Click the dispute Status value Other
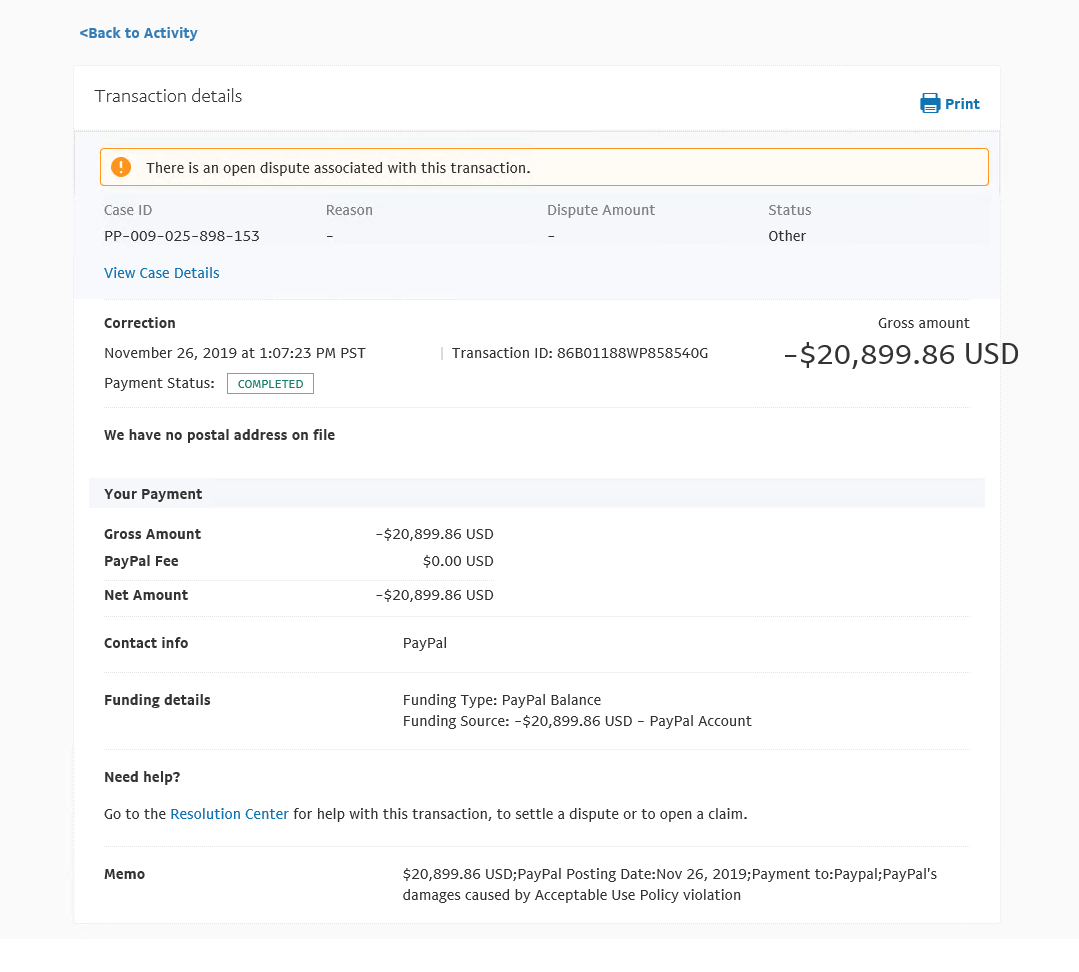This screenshot has width=1079, height=972. pos(787,236)
